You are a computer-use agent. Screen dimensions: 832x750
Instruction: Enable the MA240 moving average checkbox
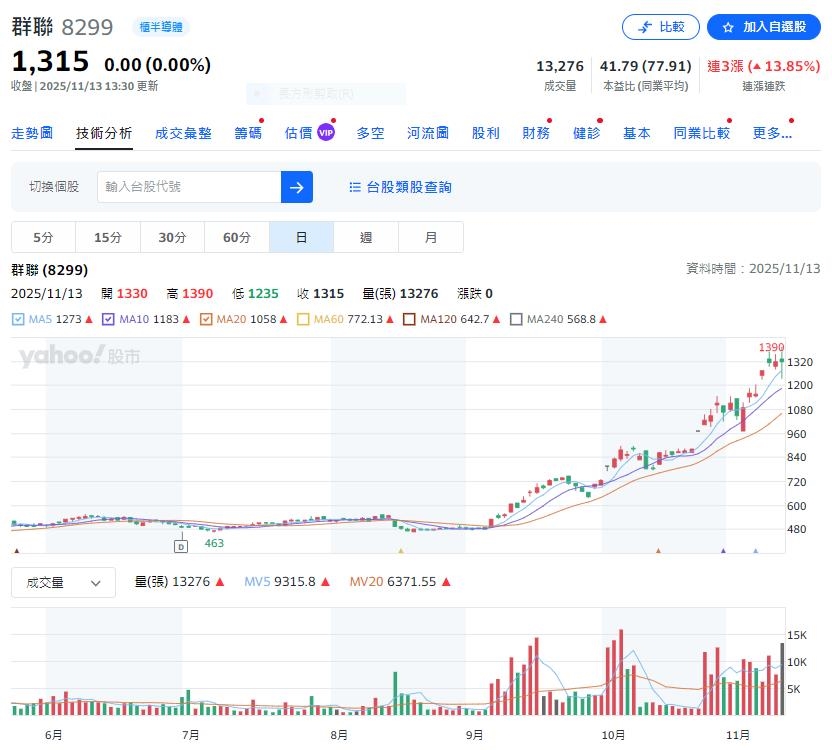pyautogui.click(x=516, y=318)
